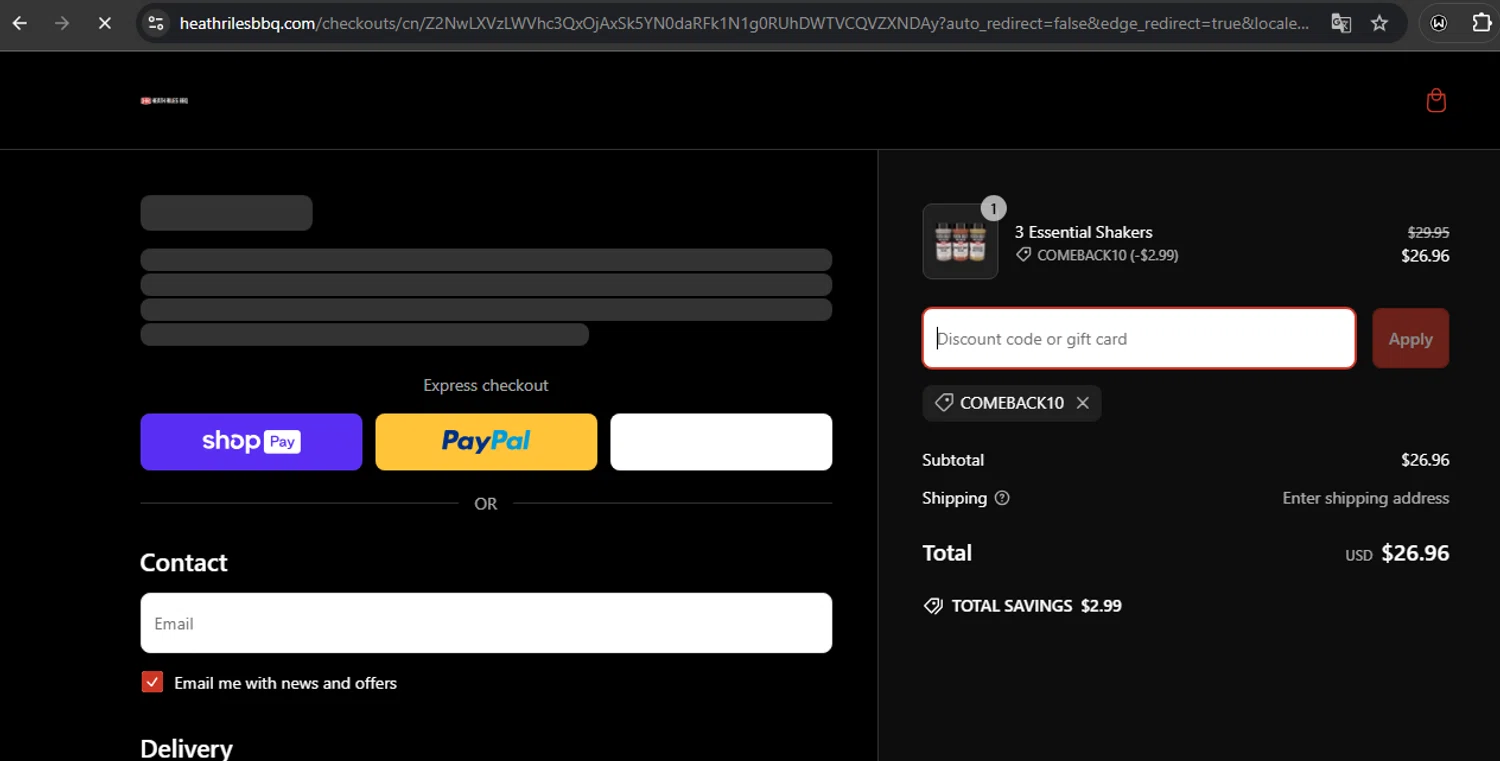Click the Express checkout label

click(x=486, y=385)
